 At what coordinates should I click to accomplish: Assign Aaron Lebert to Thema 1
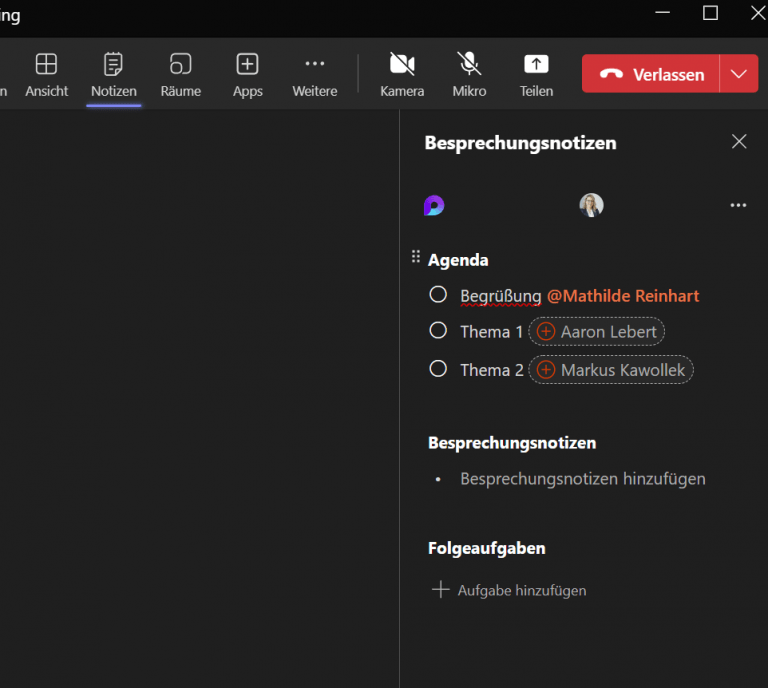click(x=597, y=332)
